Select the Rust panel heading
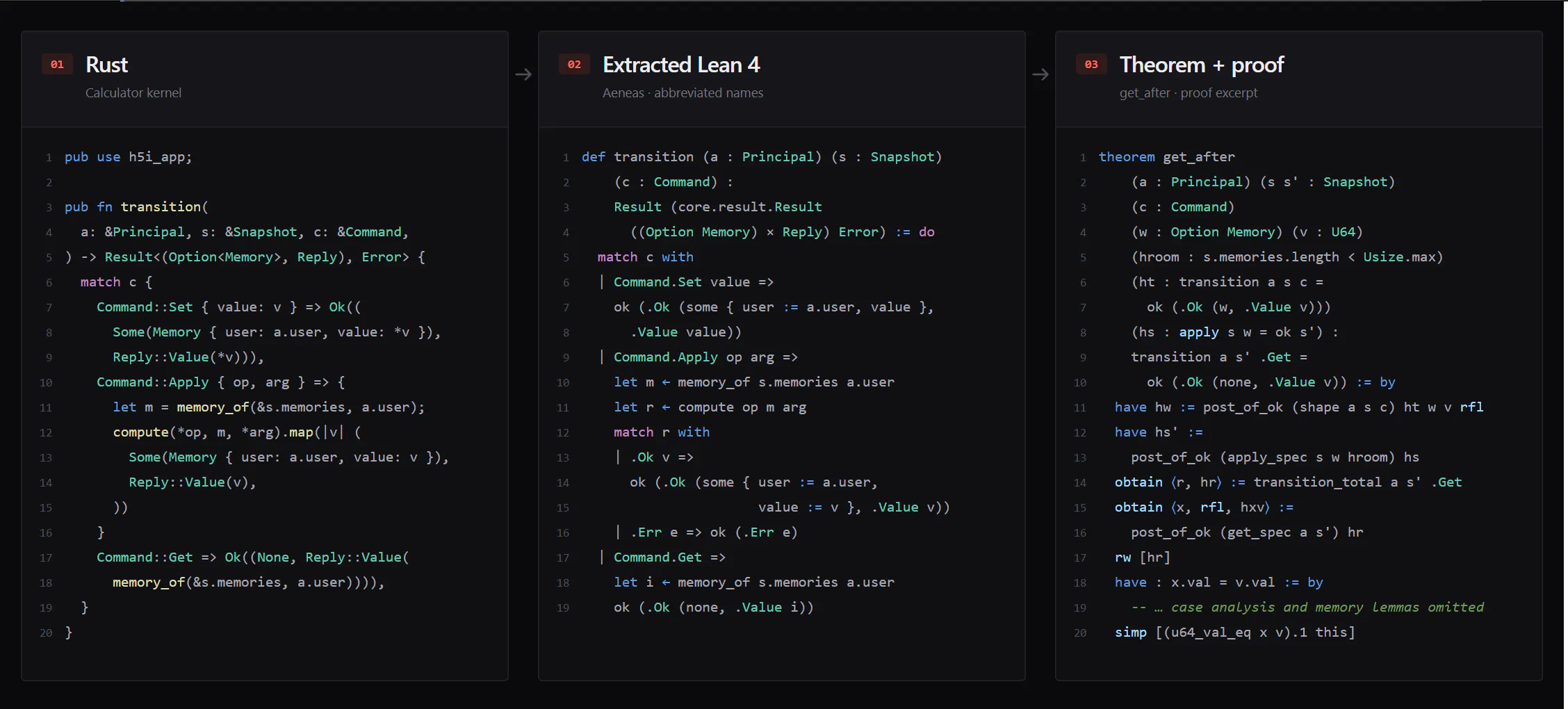Image resolution: width=1568 pixels, height=709 pixels. click(106, 65)
